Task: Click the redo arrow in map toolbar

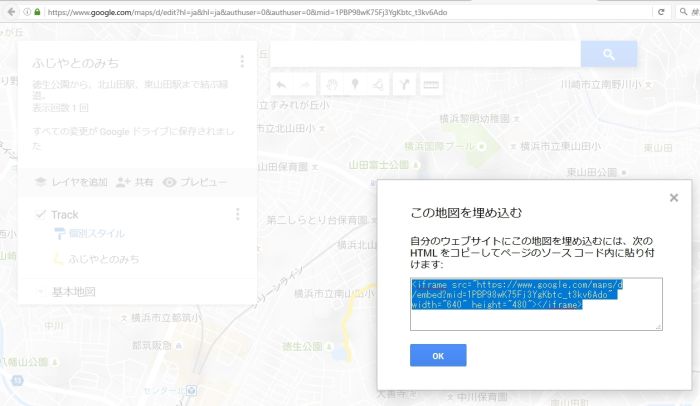Action: point(305,84)
